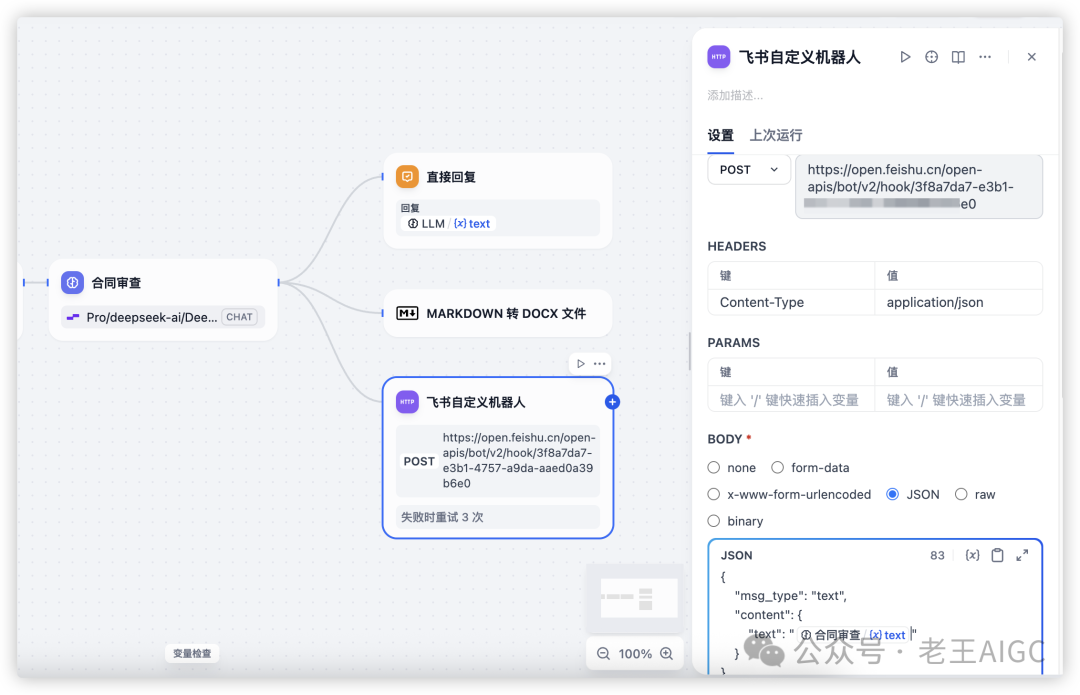The width and height of the screenshot is (1080, 695).
Task: Copy JSON with the clipboard icon
Action: coord(997,555)
